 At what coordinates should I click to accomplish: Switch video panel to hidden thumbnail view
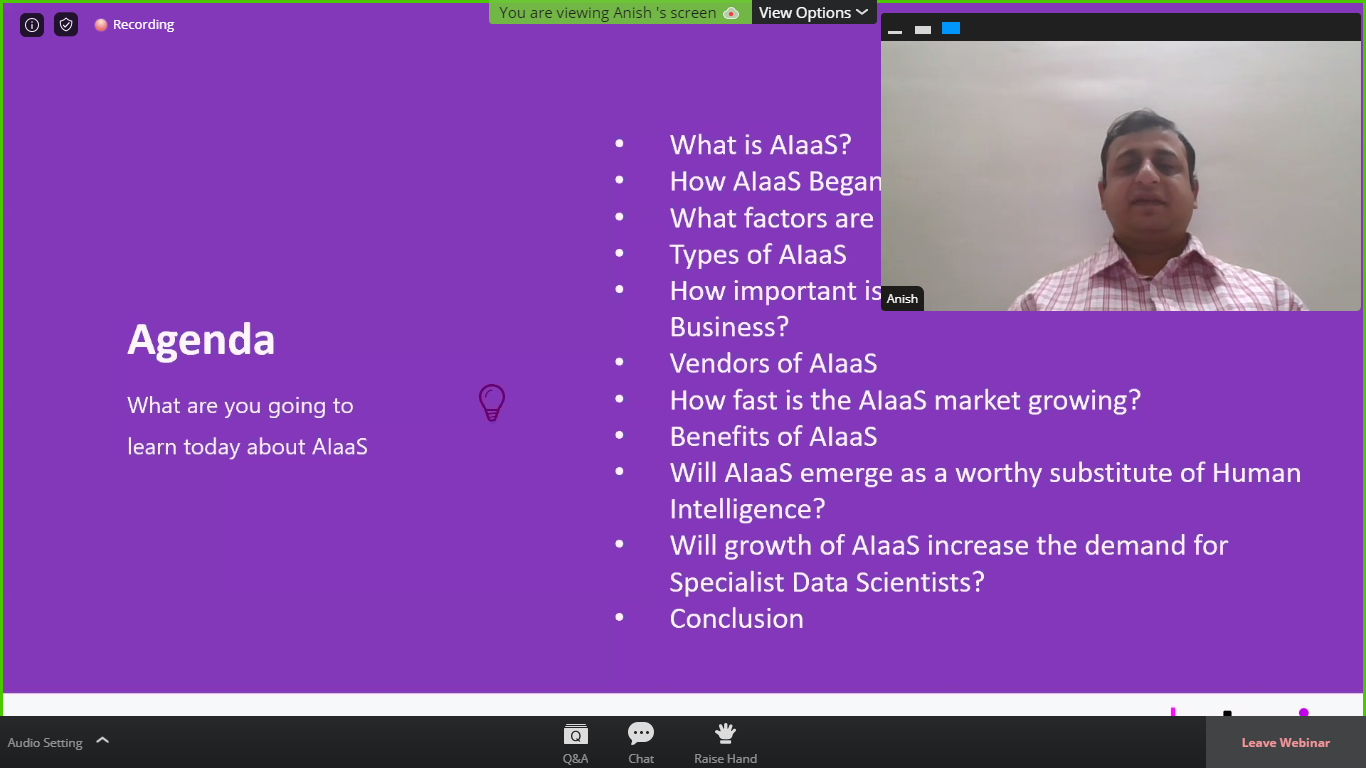tap(895, 30)
